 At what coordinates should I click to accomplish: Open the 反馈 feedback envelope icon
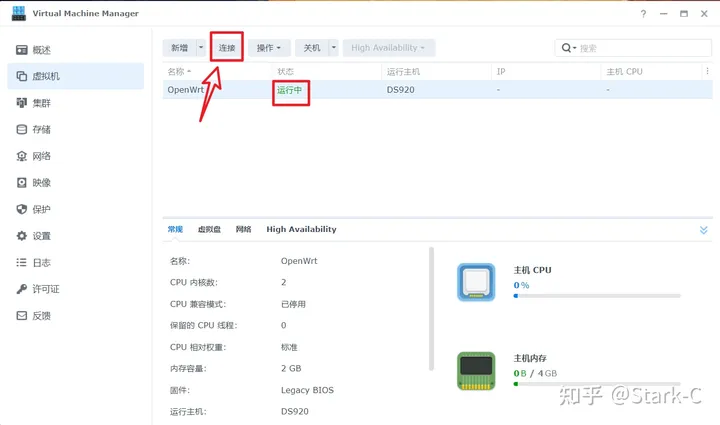pos(22,316)
